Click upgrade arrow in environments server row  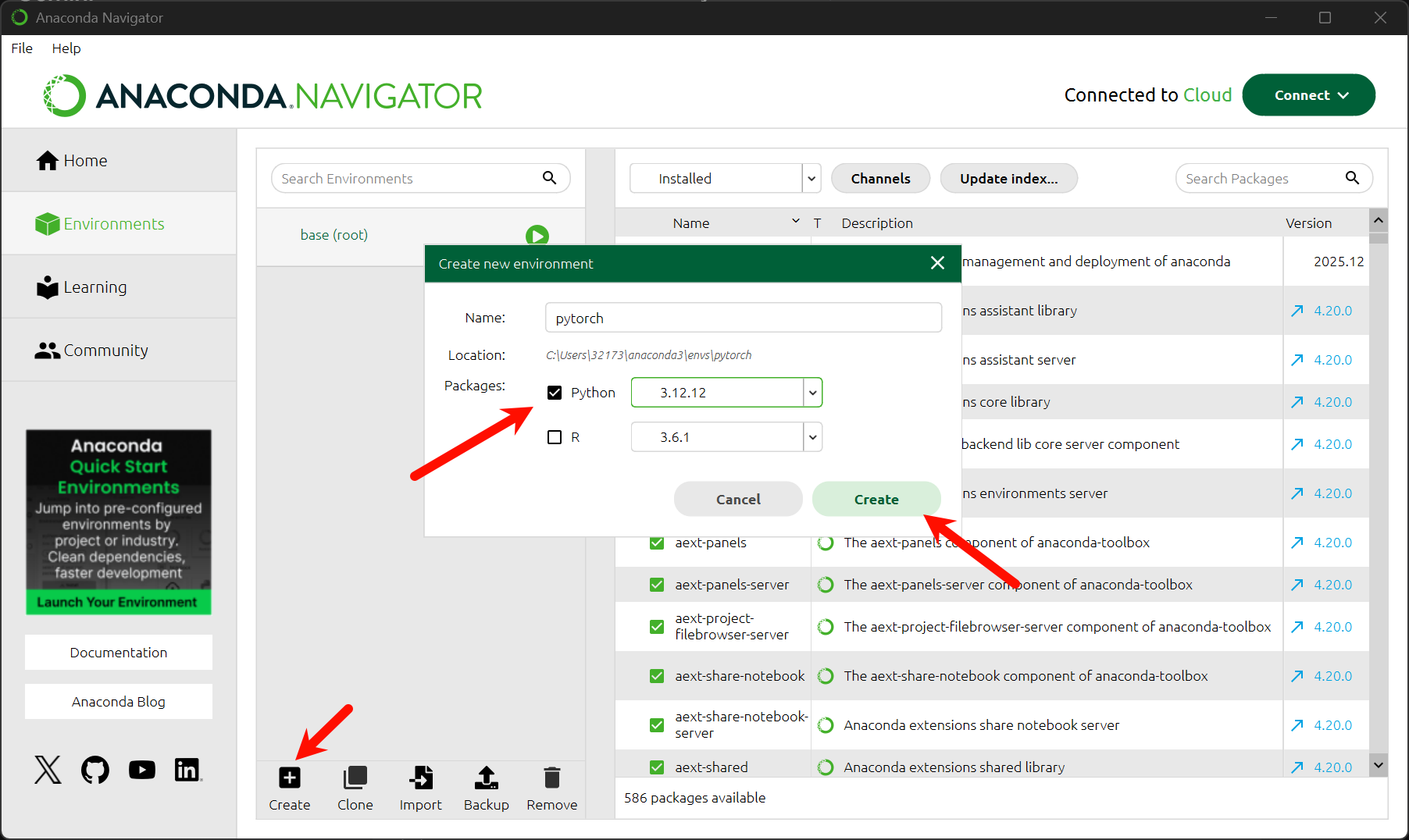pos(1297,493)
